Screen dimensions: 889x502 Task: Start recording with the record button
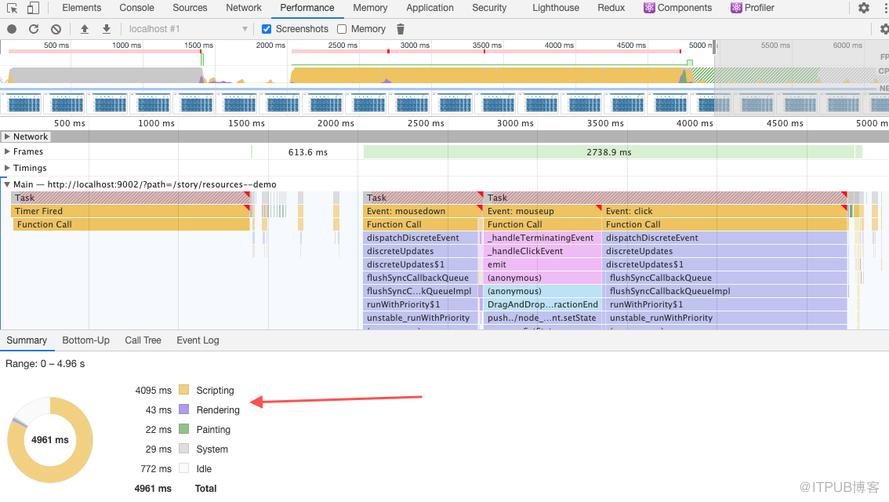(11, 29)
